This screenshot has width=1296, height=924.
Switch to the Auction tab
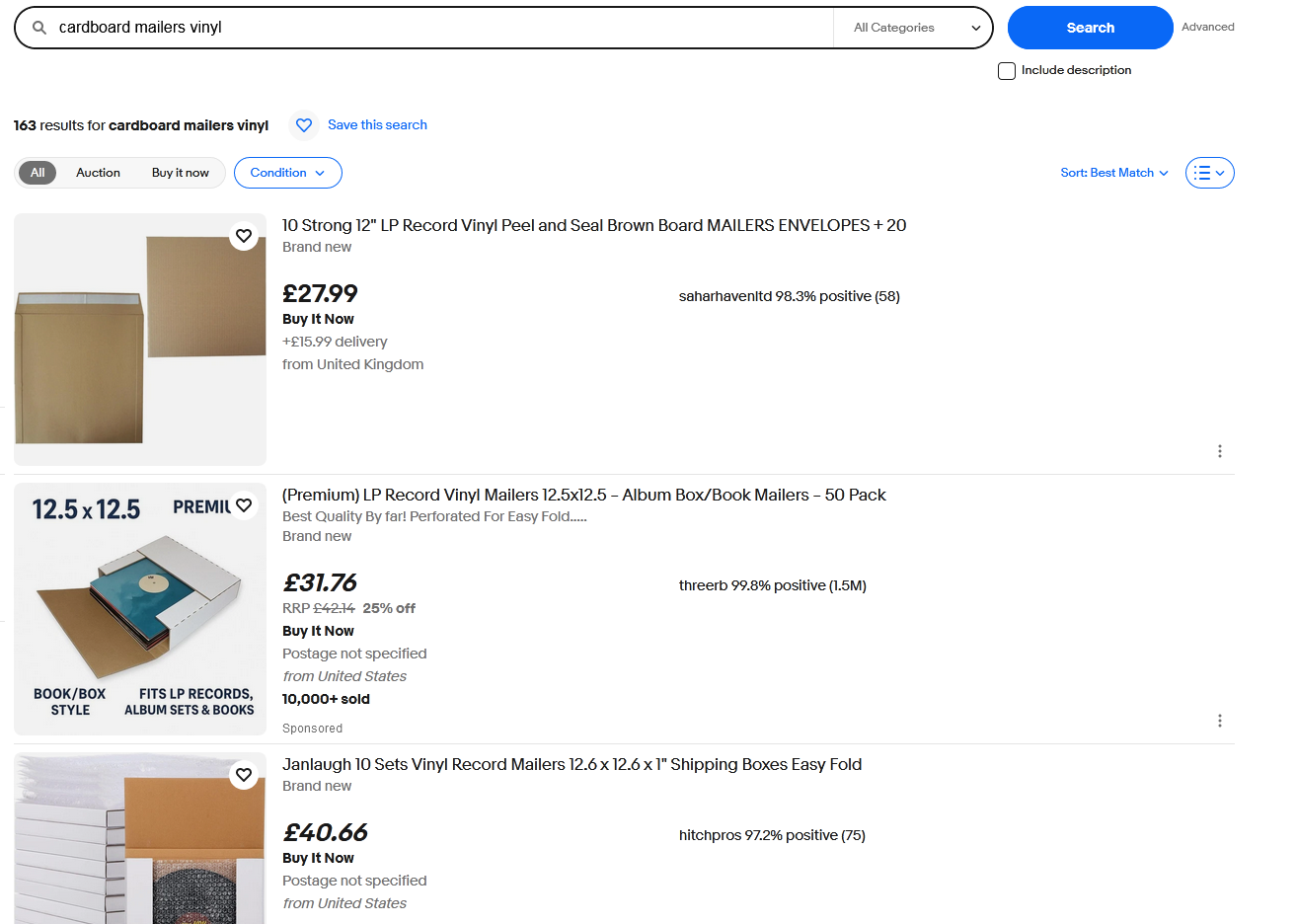[x=98, y=173]
